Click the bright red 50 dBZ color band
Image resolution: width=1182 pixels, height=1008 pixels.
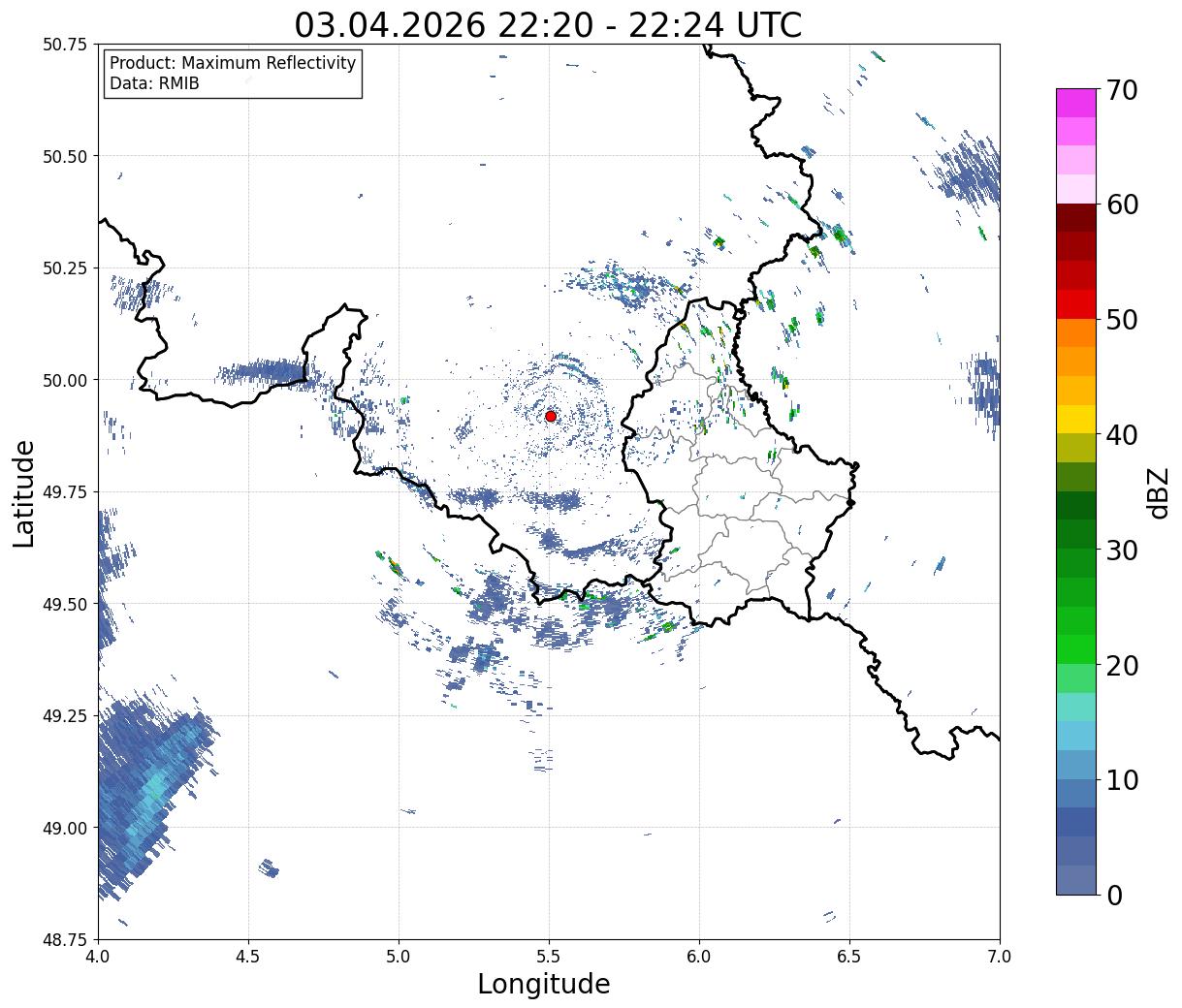click(1076, 304)
